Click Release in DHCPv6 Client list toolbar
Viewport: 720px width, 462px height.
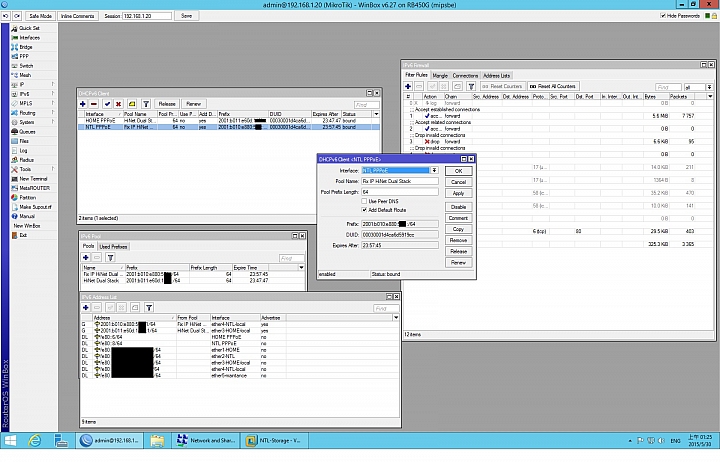pos(167,104)
